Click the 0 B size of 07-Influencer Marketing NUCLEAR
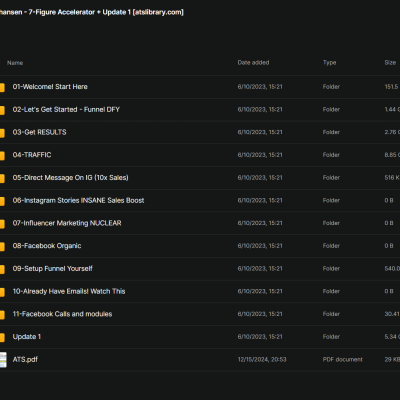The width and height of the screenshot is (400, 400). click(x=389, y=223)
